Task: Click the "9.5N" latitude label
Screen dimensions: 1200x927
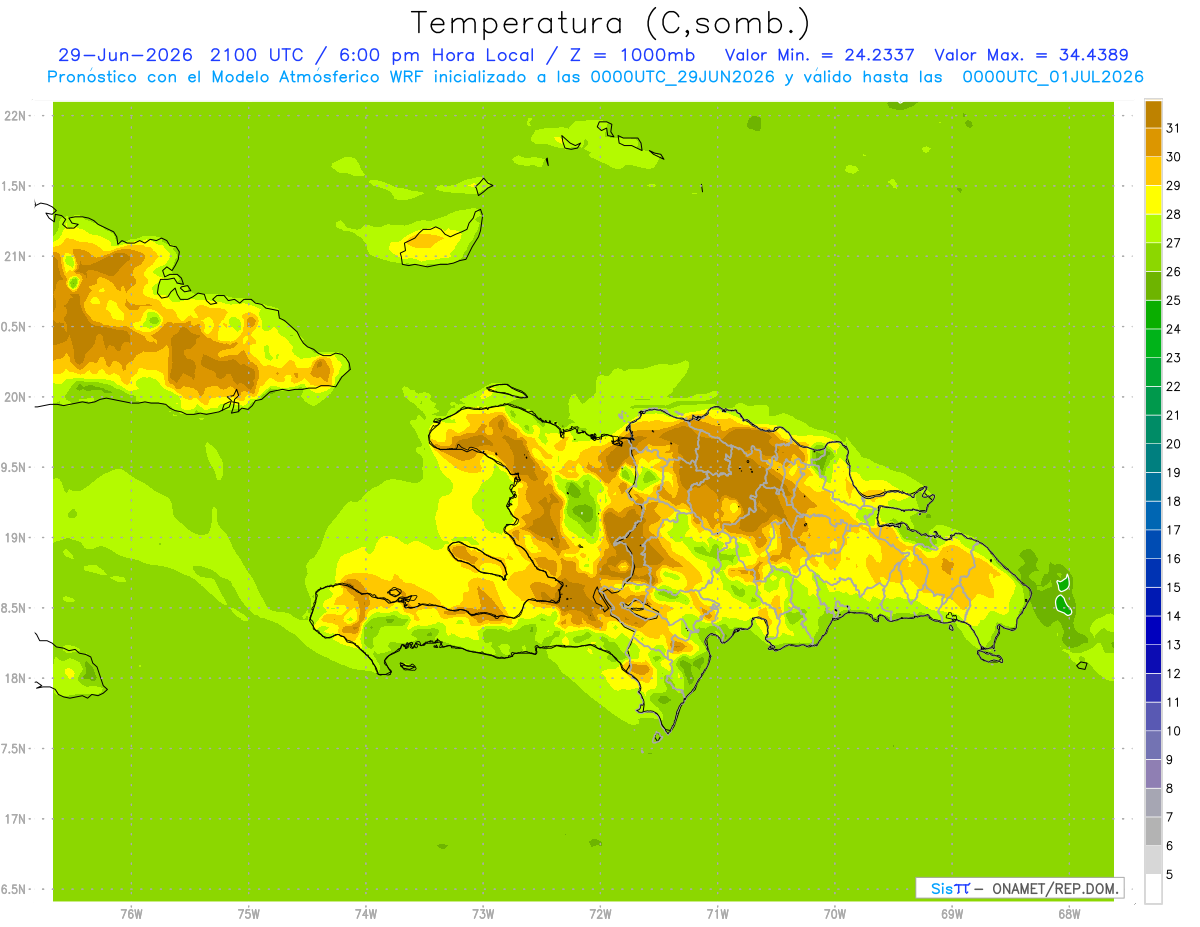Action: [15, 467]
